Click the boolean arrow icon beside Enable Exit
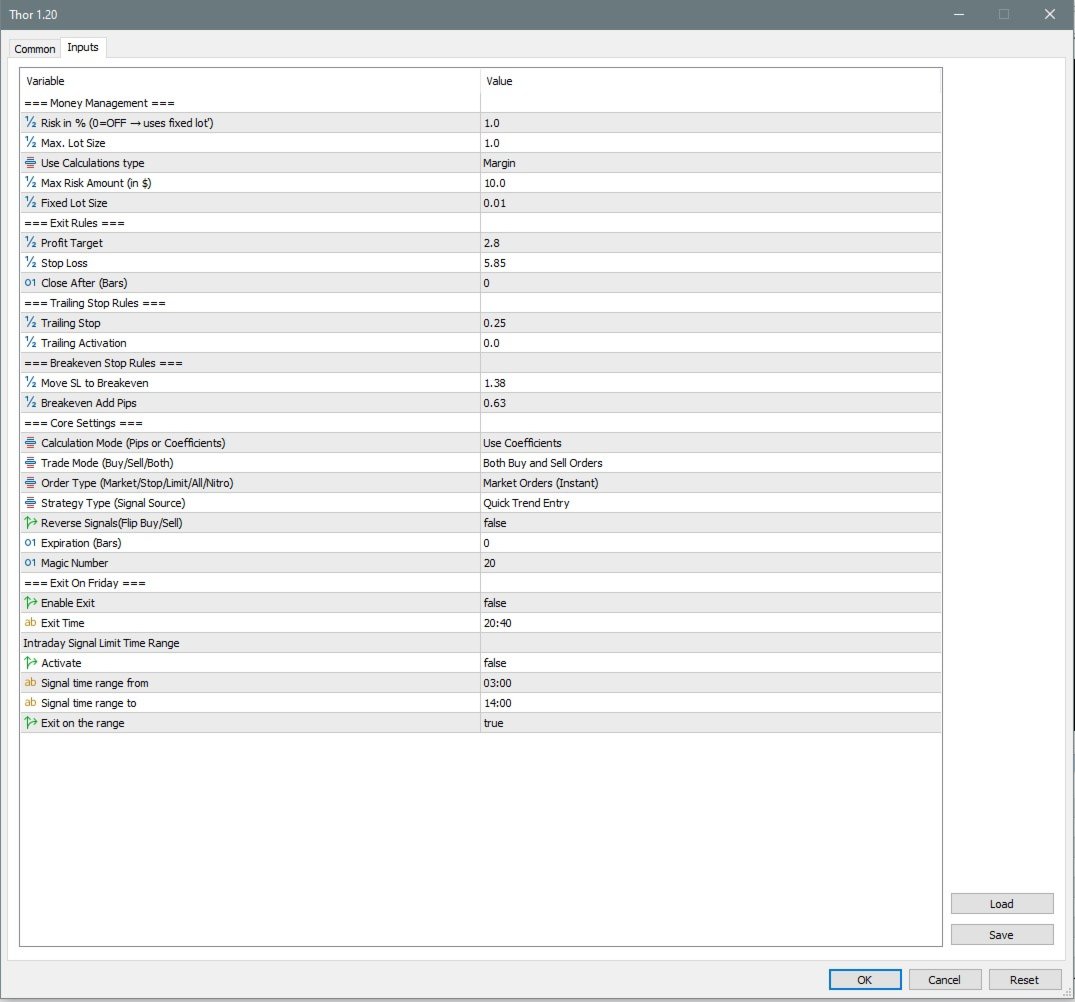 click(x=30, y=602)
